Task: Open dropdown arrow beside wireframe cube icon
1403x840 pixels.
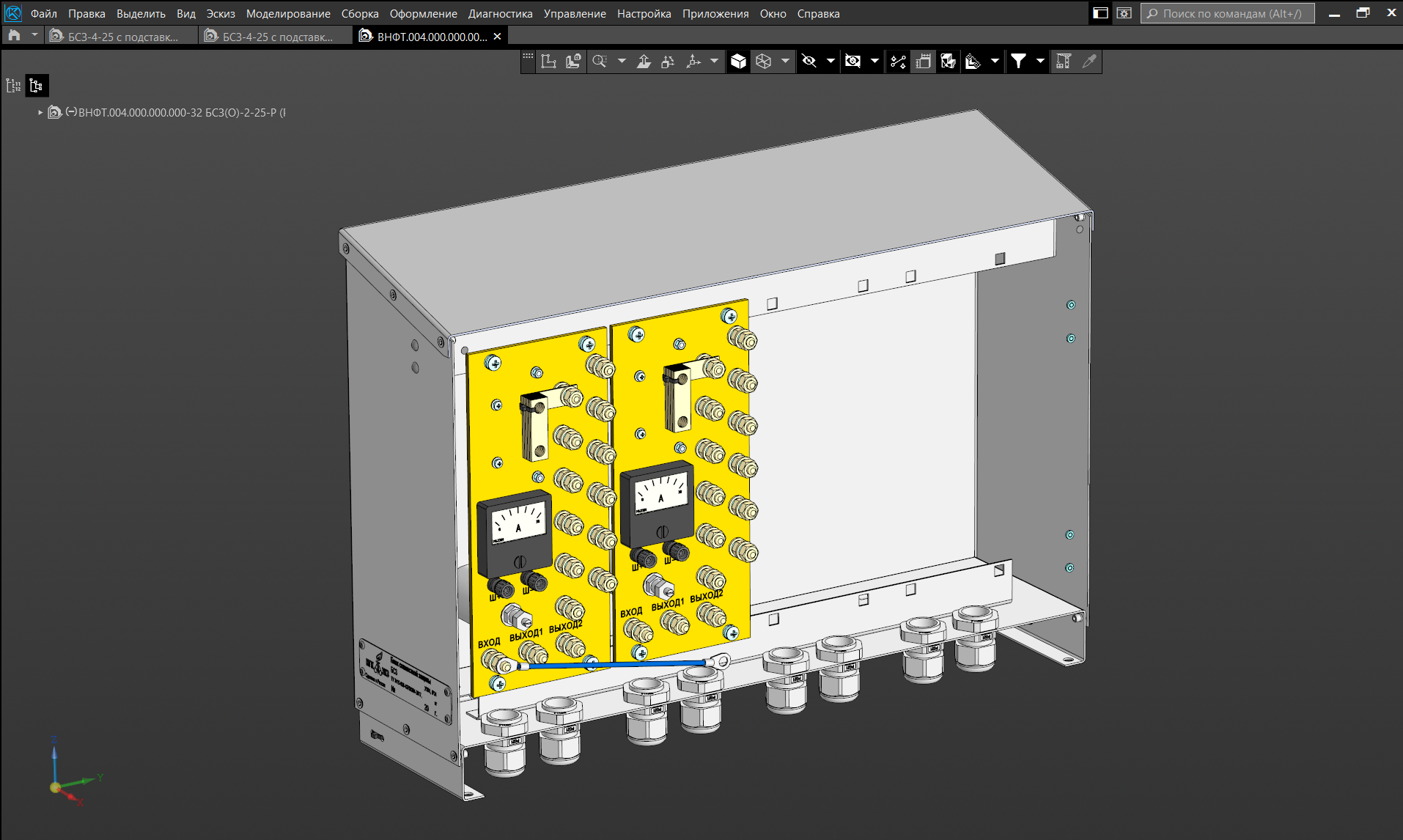Action: point(784,62)
